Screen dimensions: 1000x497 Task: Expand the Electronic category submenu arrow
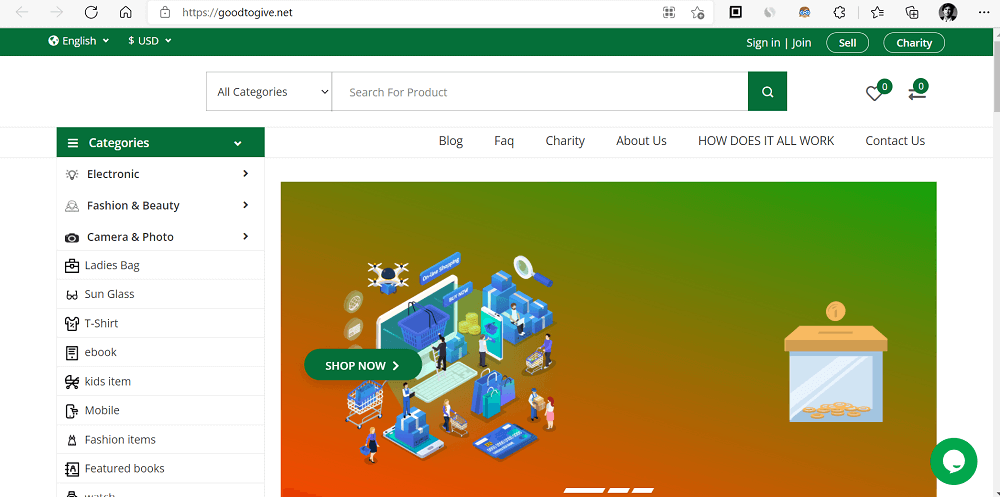pos(245,174)
